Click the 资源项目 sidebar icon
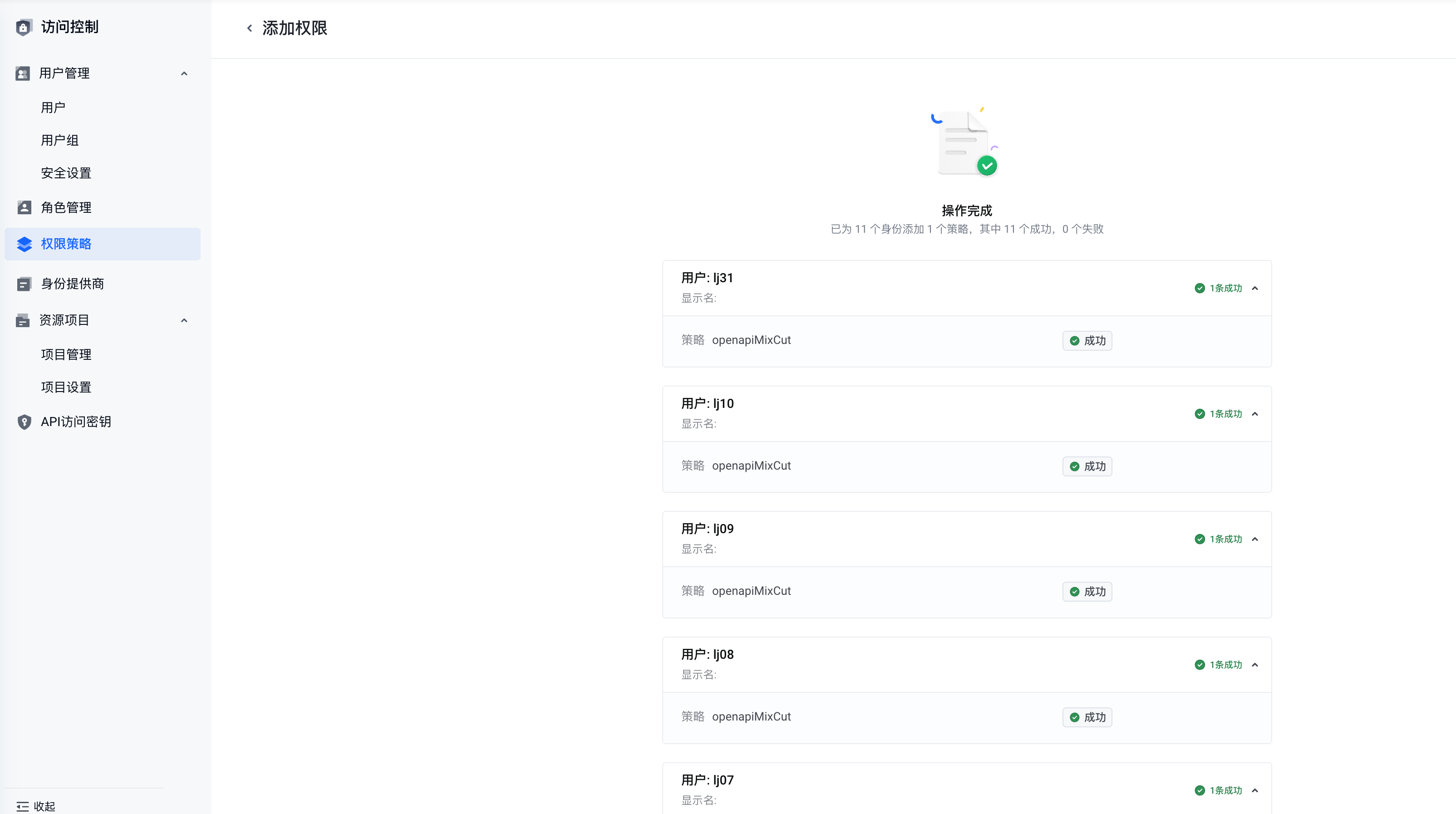Viewport: 1456px width, 814px height. tap(23, 320)
